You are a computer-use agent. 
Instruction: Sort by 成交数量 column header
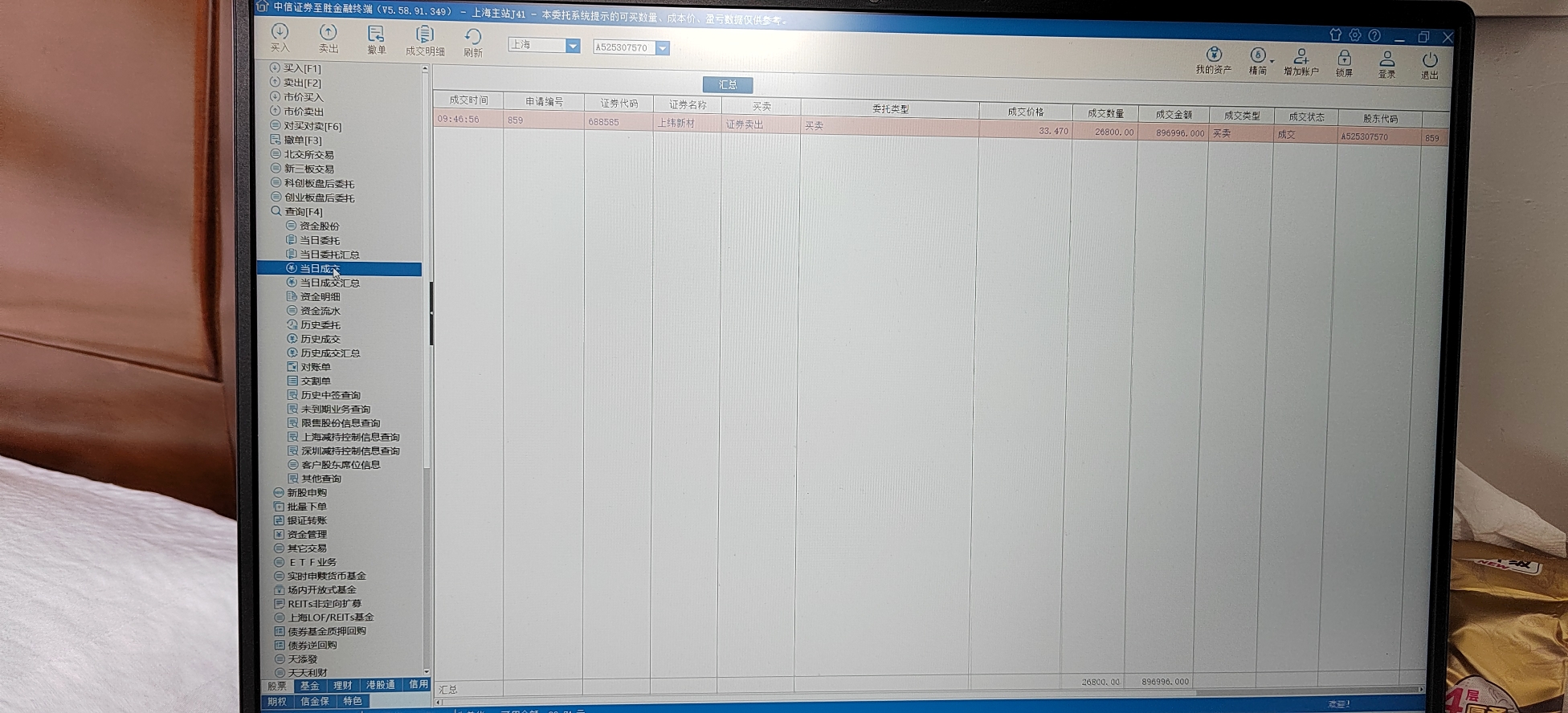[x=1105, y=113]
